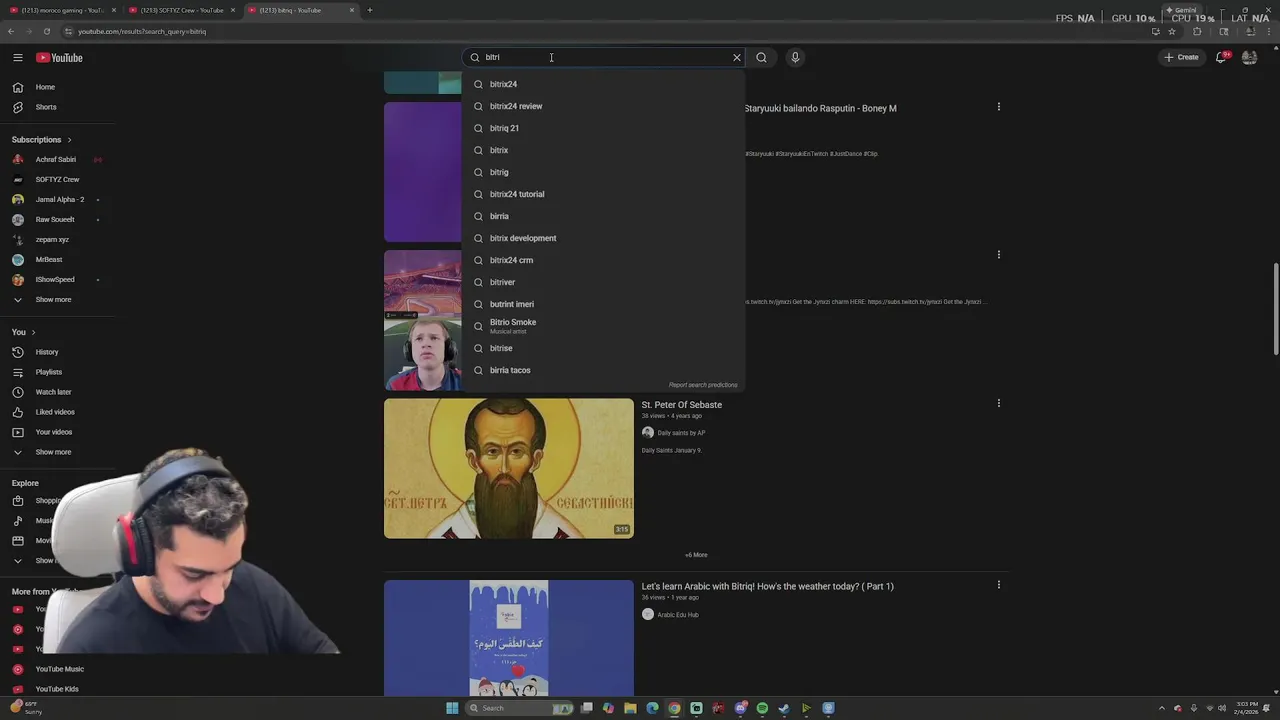Click the YouTube search input field

pyautogui.click(x=605, y=57)
